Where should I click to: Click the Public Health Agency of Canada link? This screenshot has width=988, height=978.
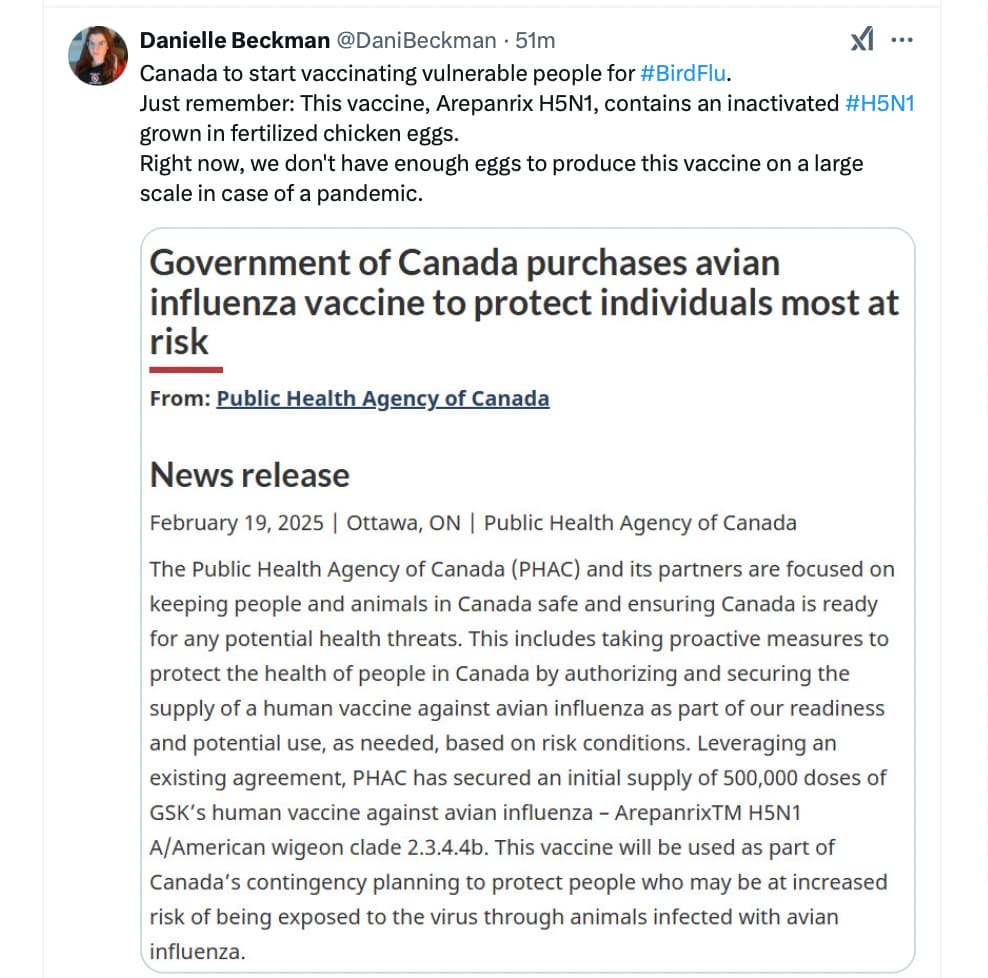(383, 398)
